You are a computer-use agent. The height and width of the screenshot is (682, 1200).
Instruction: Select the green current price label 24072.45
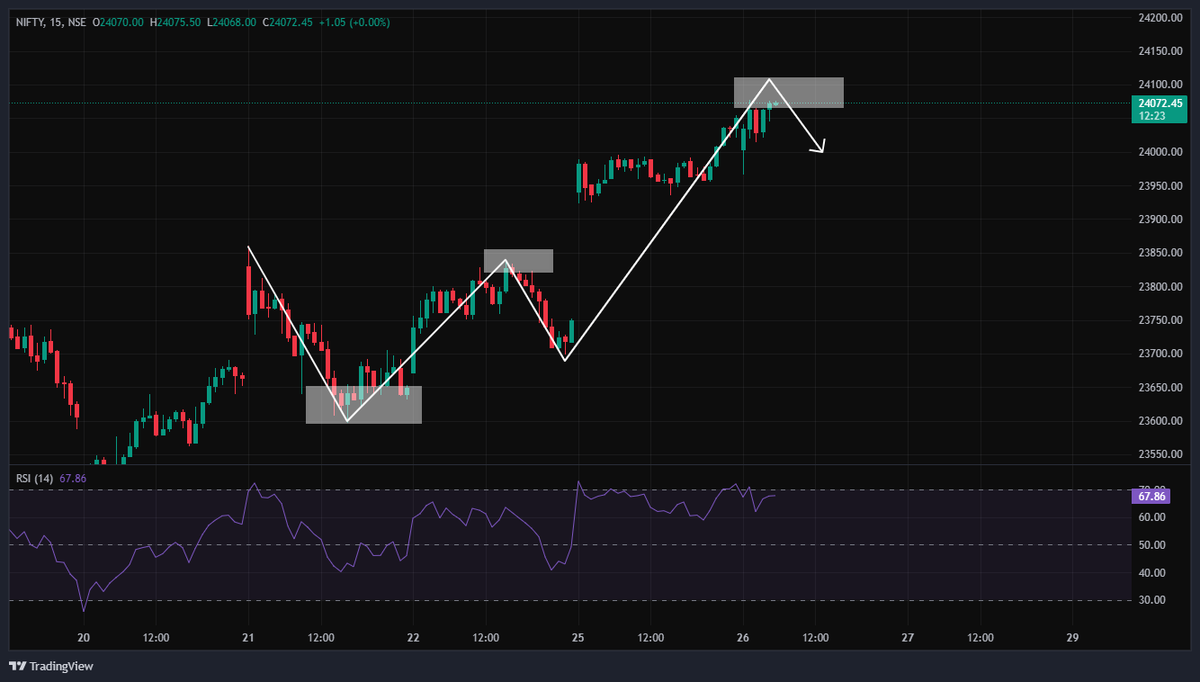1159,109
